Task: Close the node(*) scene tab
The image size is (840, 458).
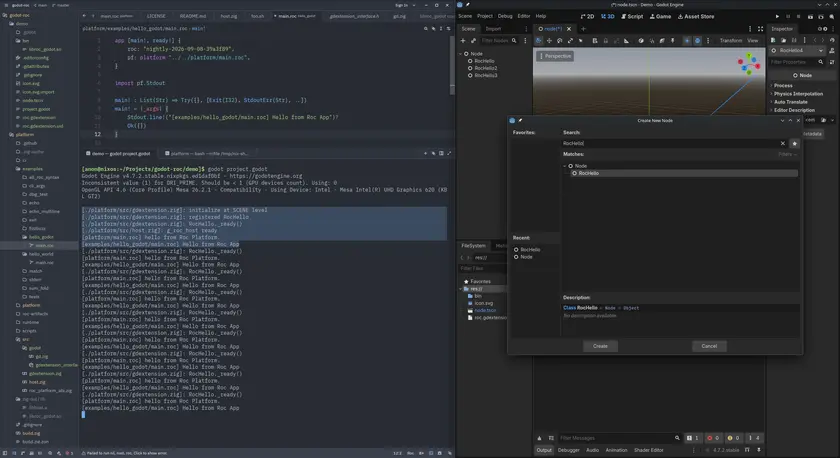Action: point(568,29)
